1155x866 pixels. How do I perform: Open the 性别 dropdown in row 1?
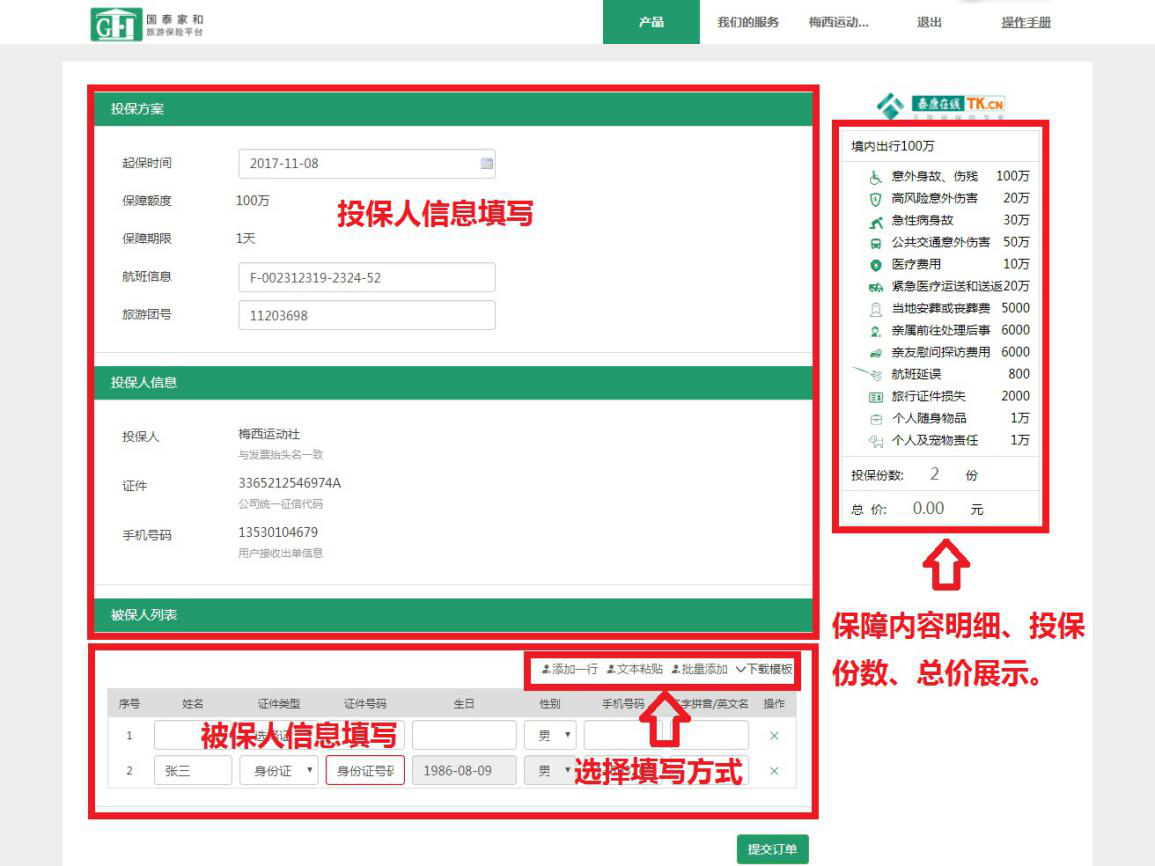[x=550, y=736]
